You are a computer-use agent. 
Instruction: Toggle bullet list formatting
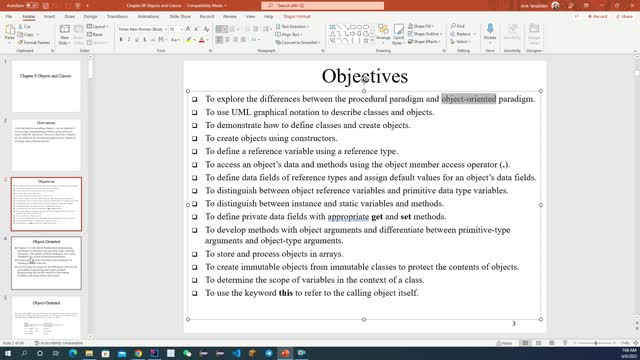point(220,29)
